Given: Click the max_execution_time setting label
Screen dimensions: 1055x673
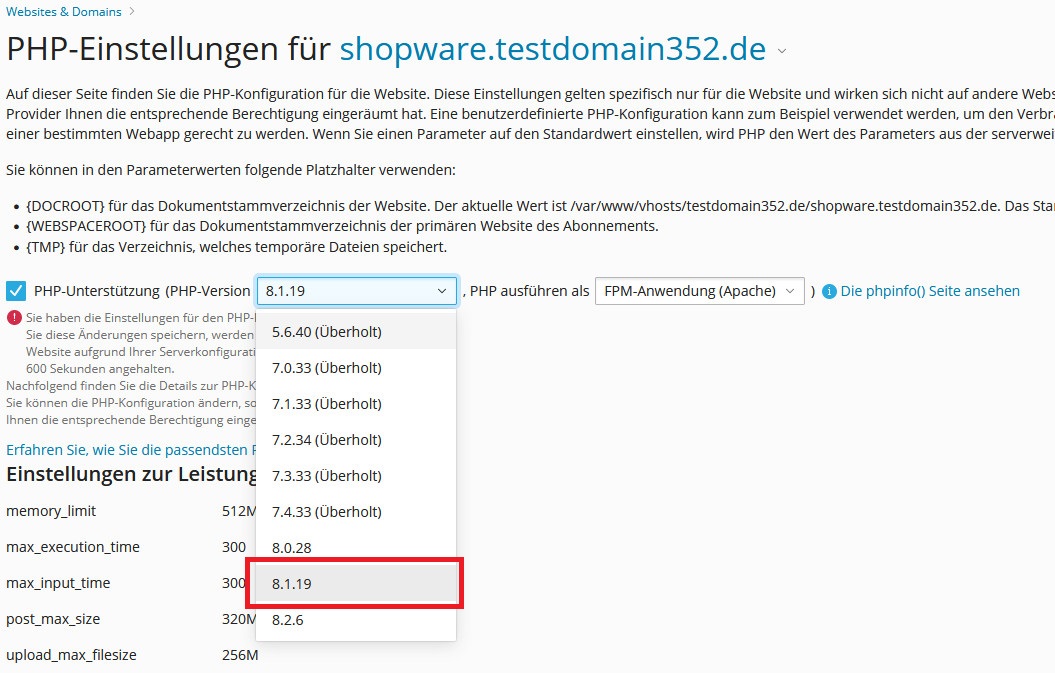Looking at the screenshot, I should [73, 547].
